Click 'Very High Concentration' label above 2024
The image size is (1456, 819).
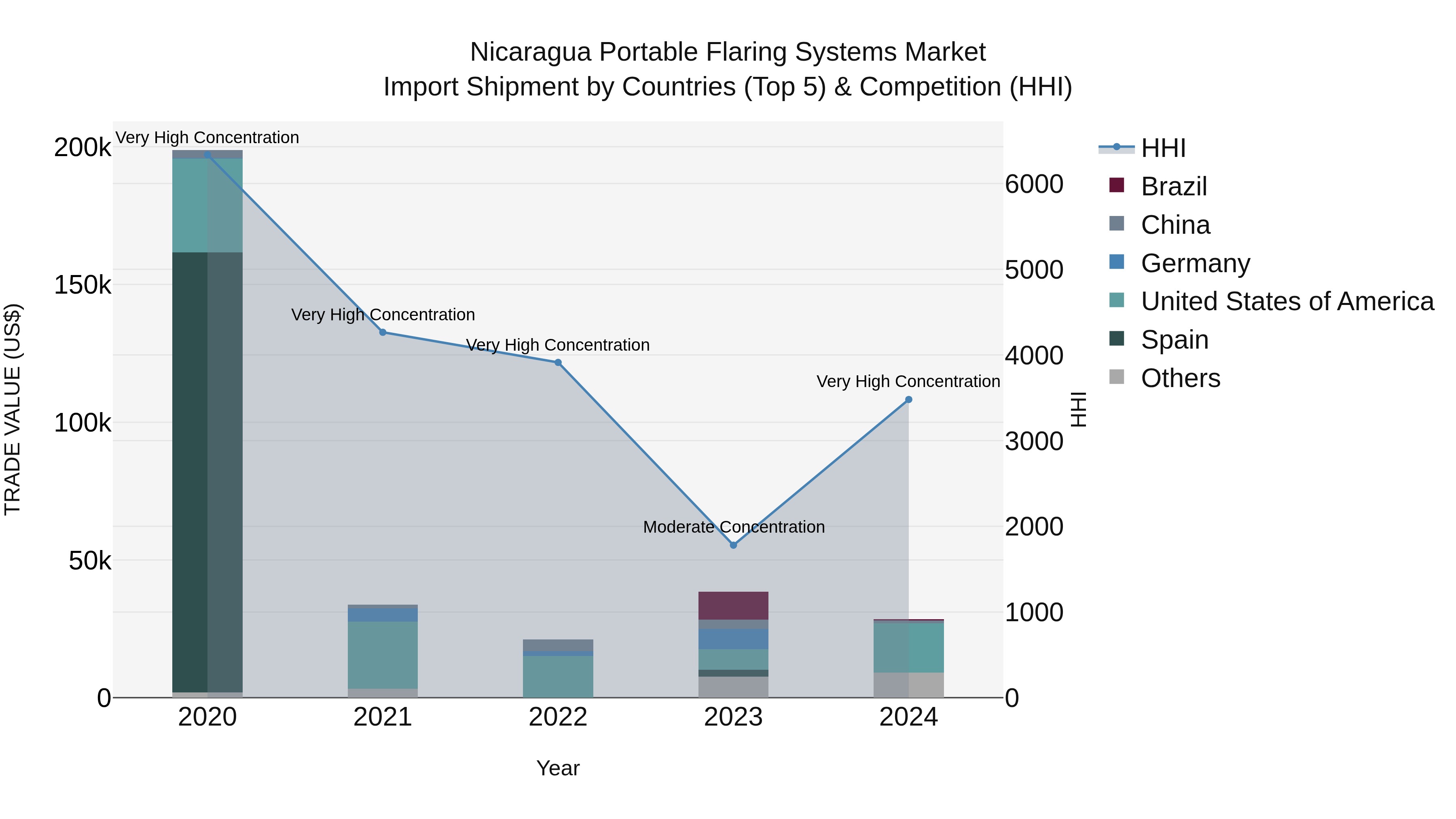pos(908,381)
